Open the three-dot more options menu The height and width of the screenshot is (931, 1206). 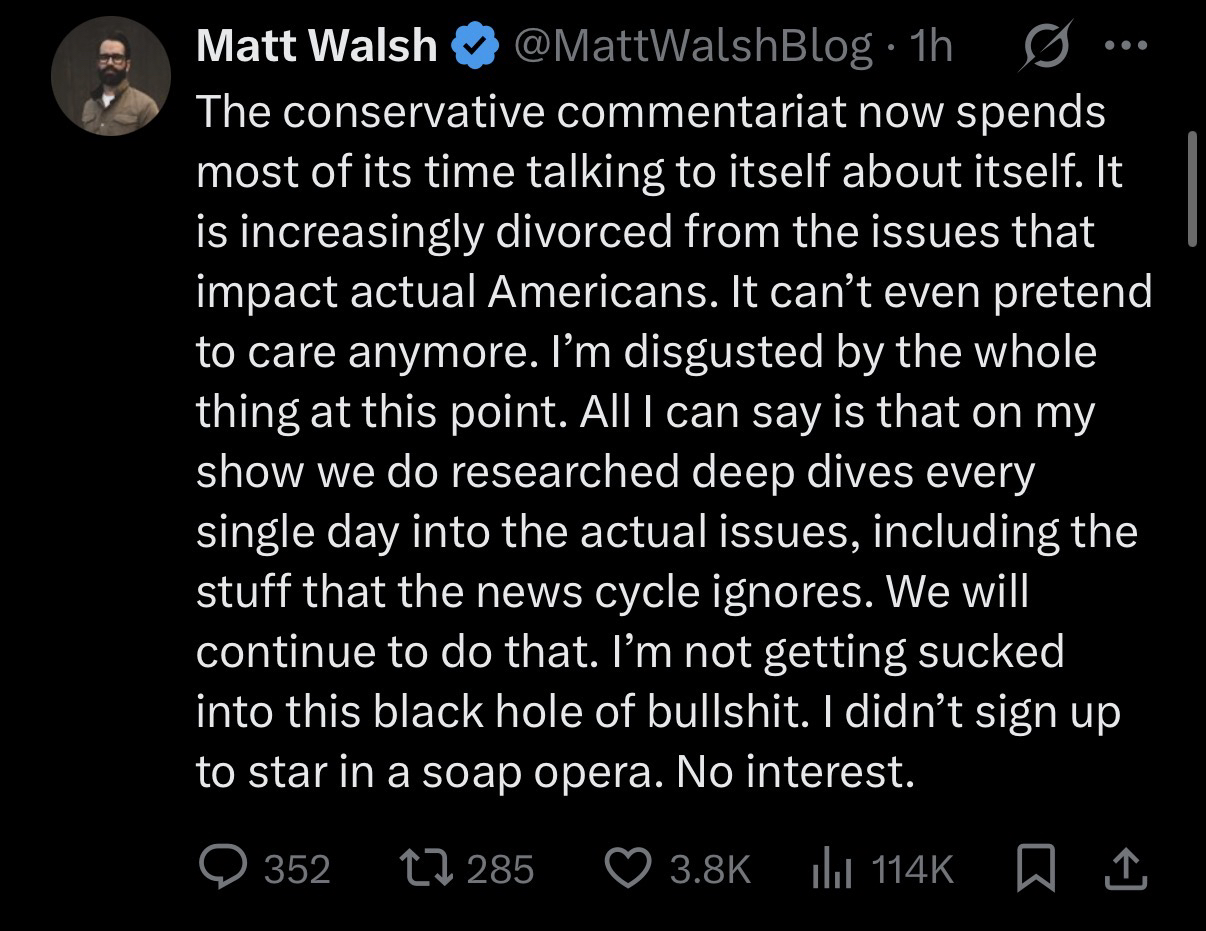(x=1129, y=46)
